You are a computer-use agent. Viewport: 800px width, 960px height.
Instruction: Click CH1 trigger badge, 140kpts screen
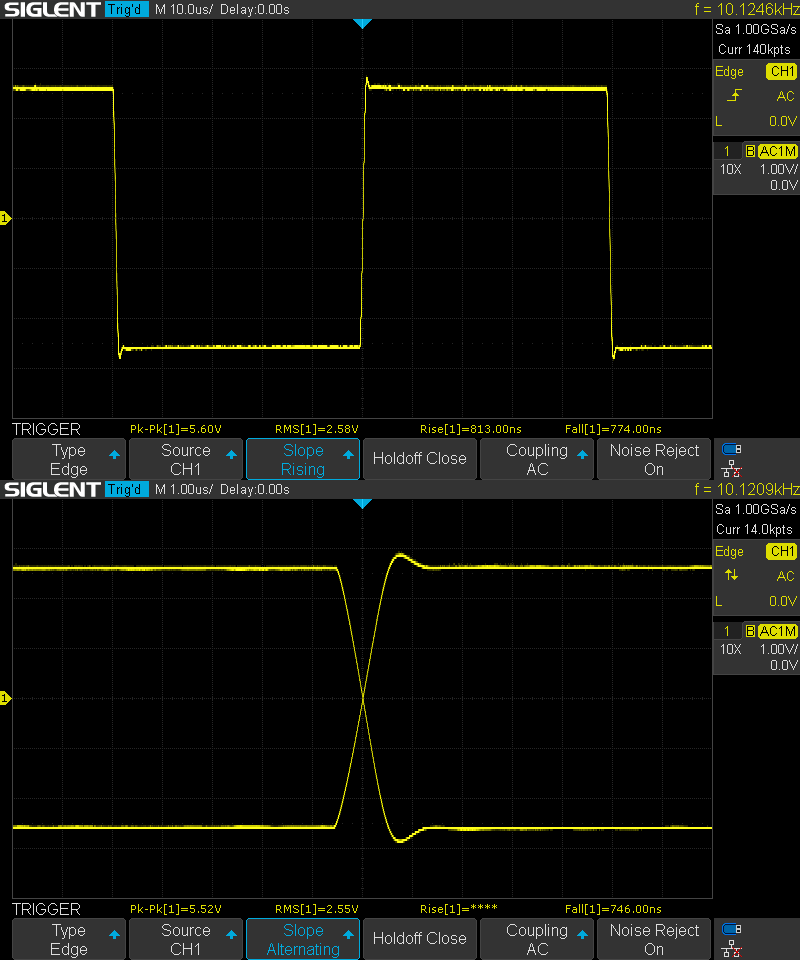782,72
